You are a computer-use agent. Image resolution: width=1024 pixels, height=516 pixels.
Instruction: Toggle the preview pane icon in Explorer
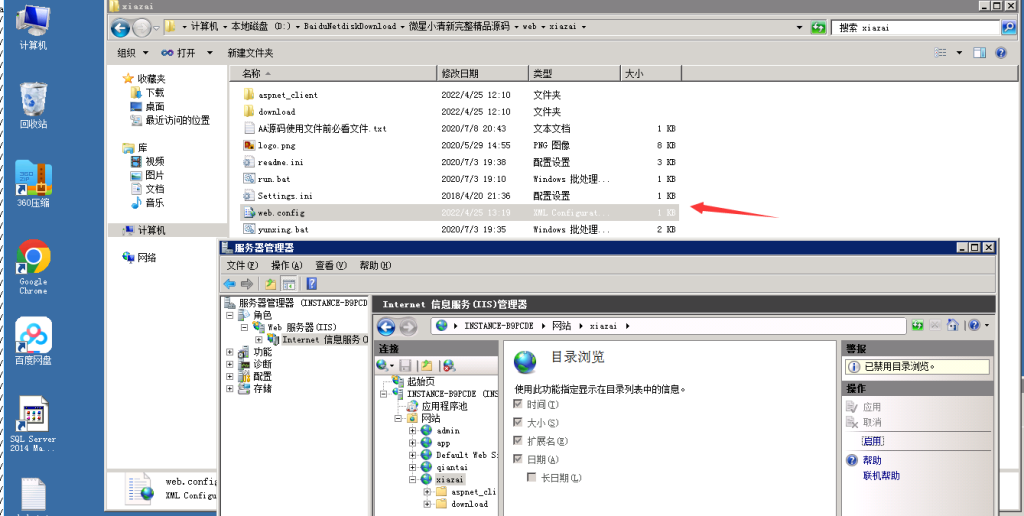click(x=979, y=53)
